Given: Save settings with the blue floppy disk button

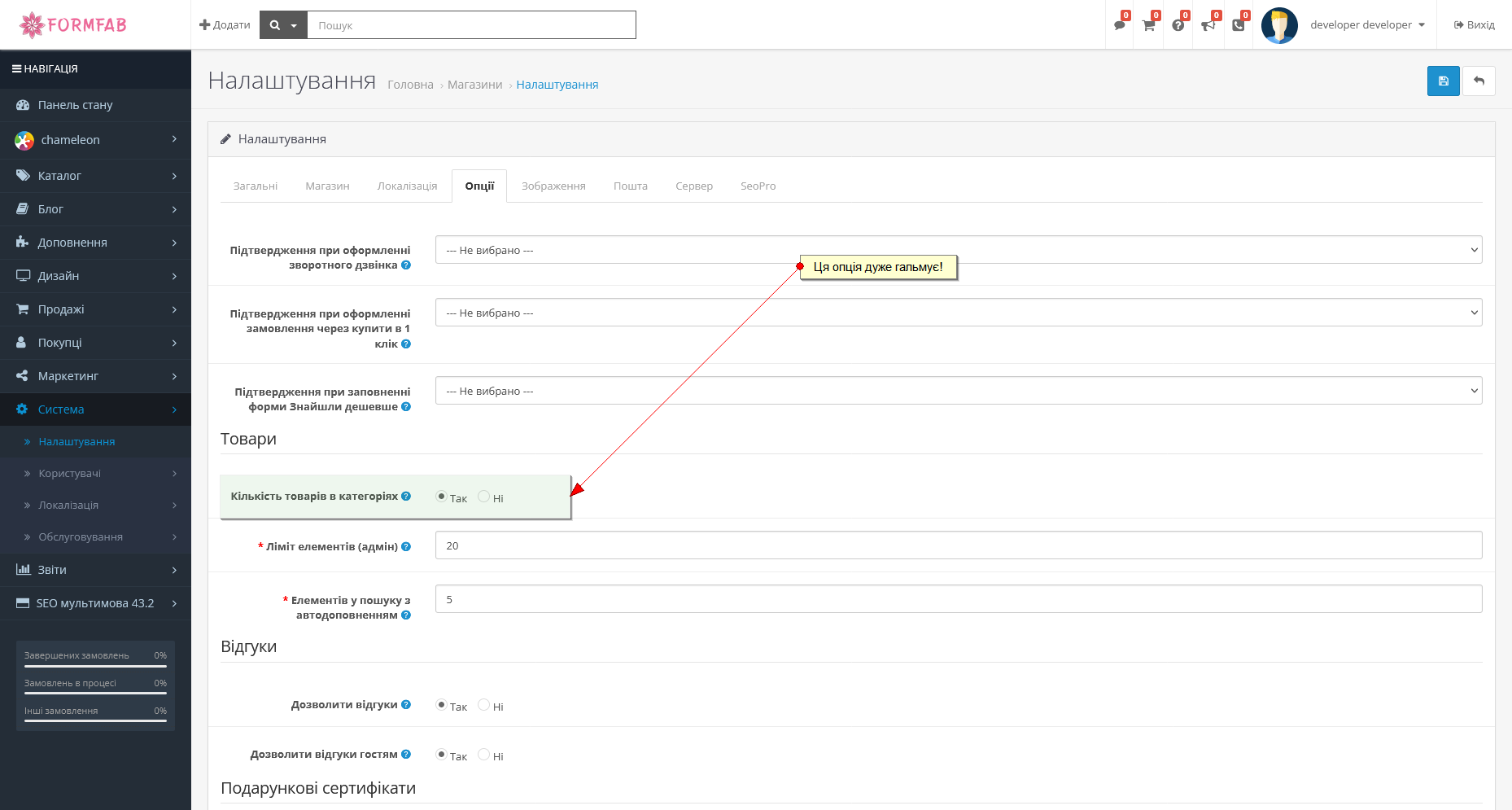Looking at the screenshot, I should coord(1444,81).
